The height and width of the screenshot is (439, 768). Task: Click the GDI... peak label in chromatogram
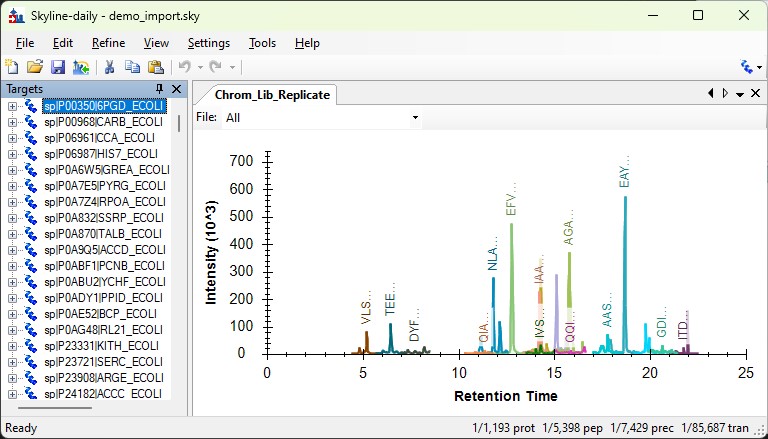[662, 322]
